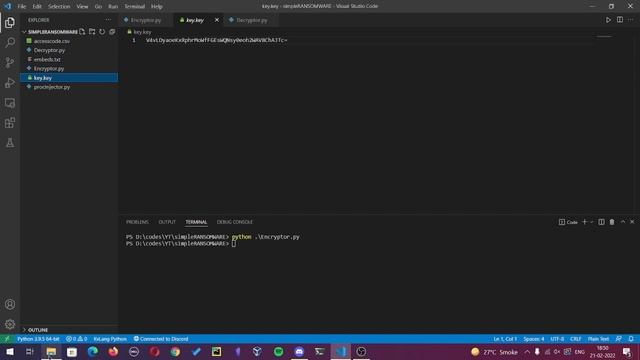
Task: Open the View menu
Action: tap(82, 6)
